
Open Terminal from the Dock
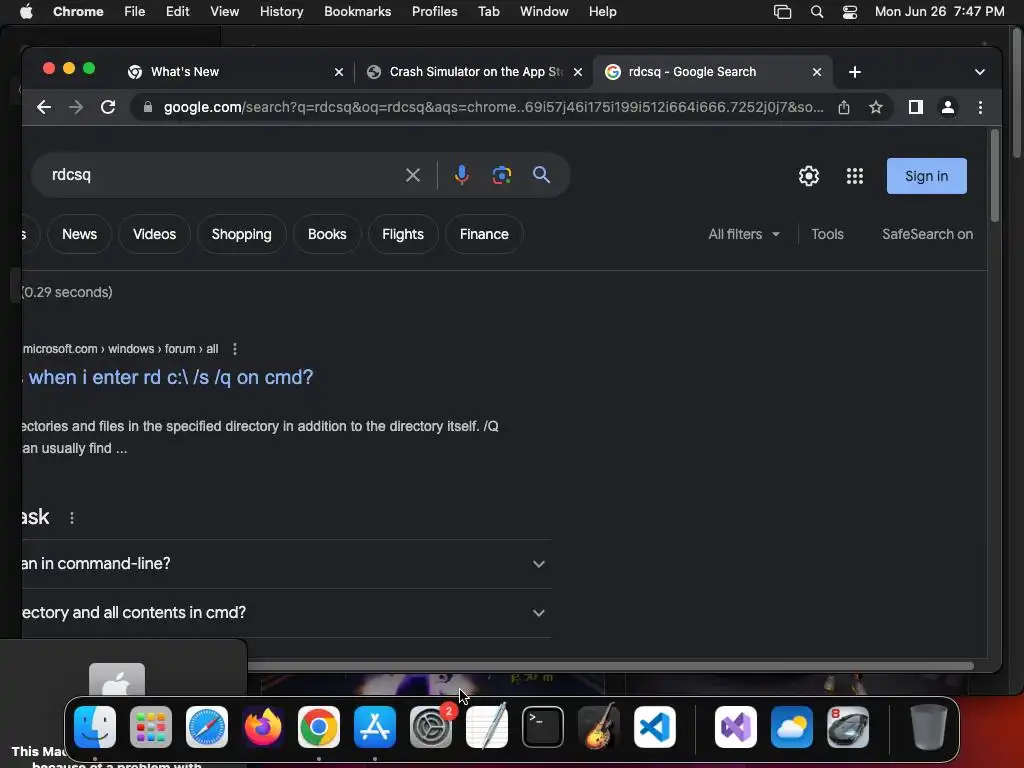click(543, 727)
